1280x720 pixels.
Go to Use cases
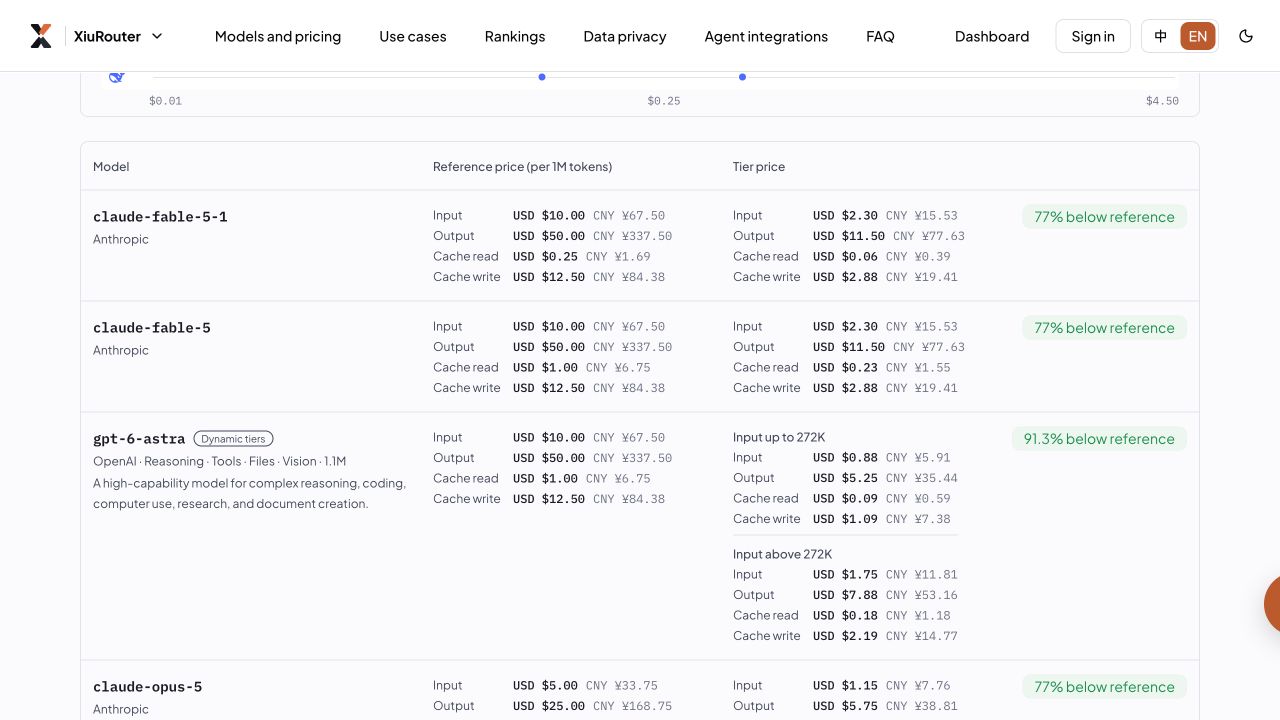[413, 36]
